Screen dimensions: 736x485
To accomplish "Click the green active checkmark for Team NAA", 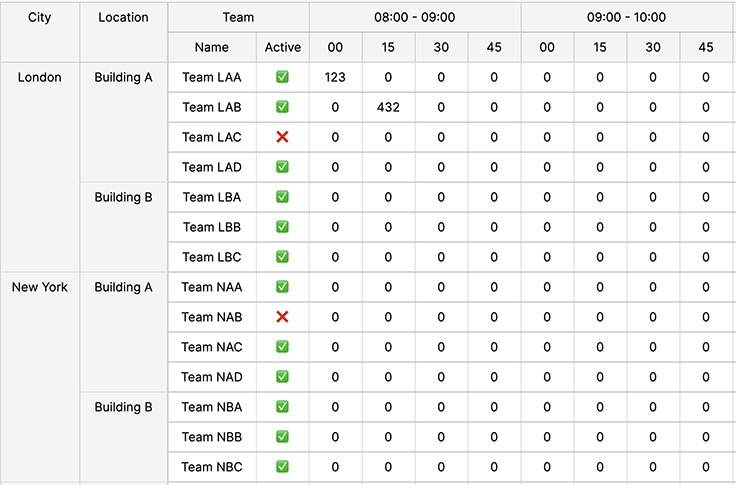I will point(282,287).
